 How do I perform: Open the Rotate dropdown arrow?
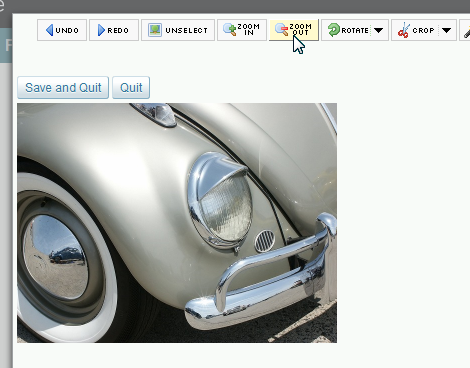(x=378, y=30)
